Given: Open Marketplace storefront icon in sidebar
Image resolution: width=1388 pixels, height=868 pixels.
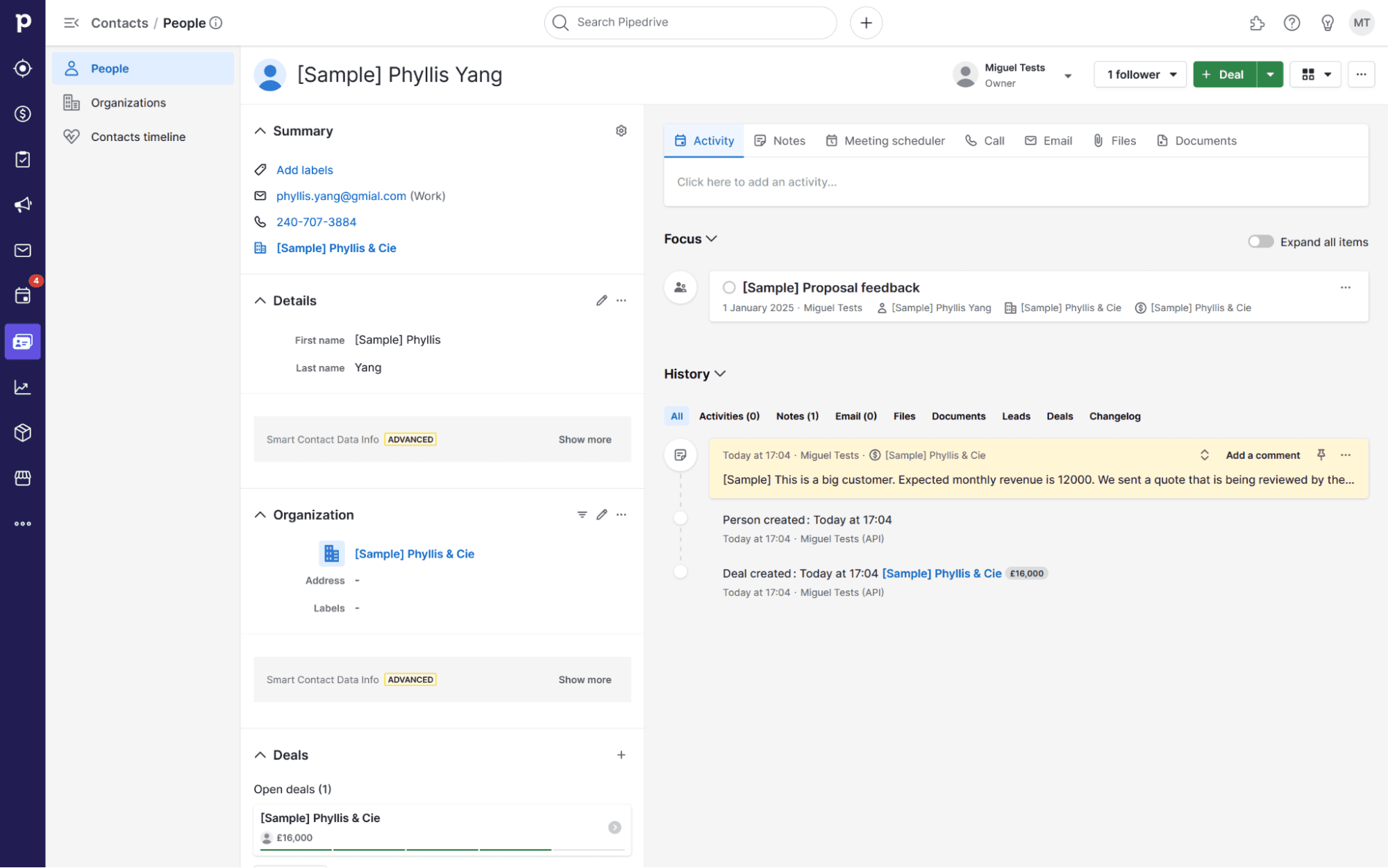Looking at the screenshot, I should pyautogui.click(x=23, y=478).
